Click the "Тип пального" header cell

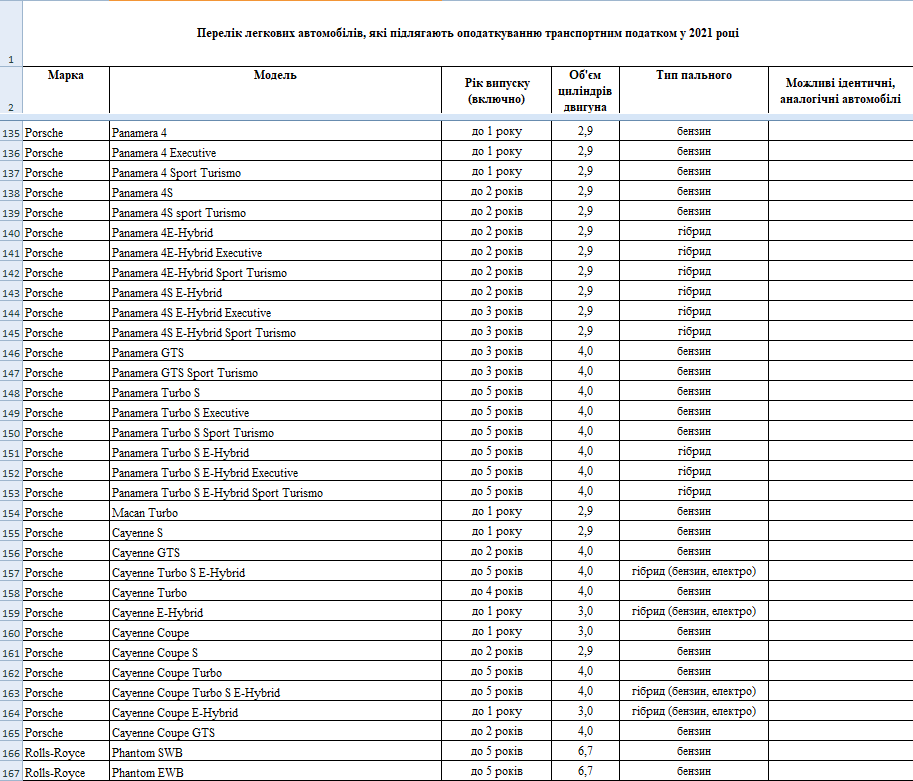(x=694, y=91)
